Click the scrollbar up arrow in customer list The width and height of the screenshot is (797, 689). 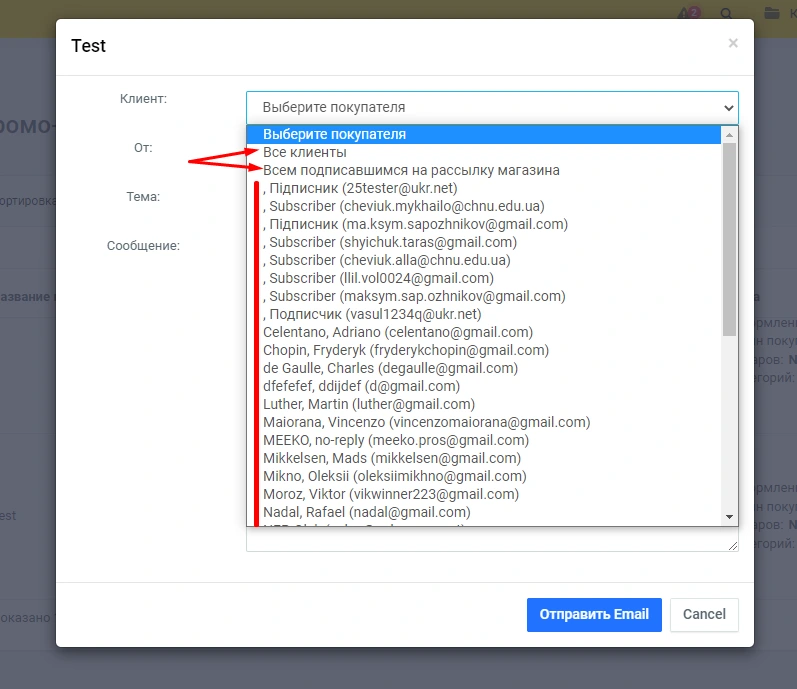729,134
